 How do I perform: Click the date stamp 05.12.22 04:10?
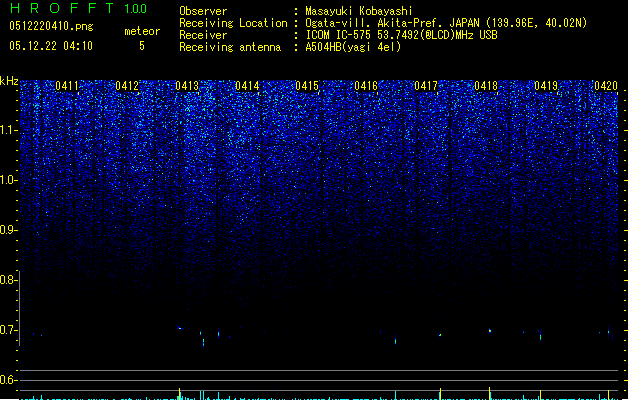pyautogui.click(x=51, y=46)
